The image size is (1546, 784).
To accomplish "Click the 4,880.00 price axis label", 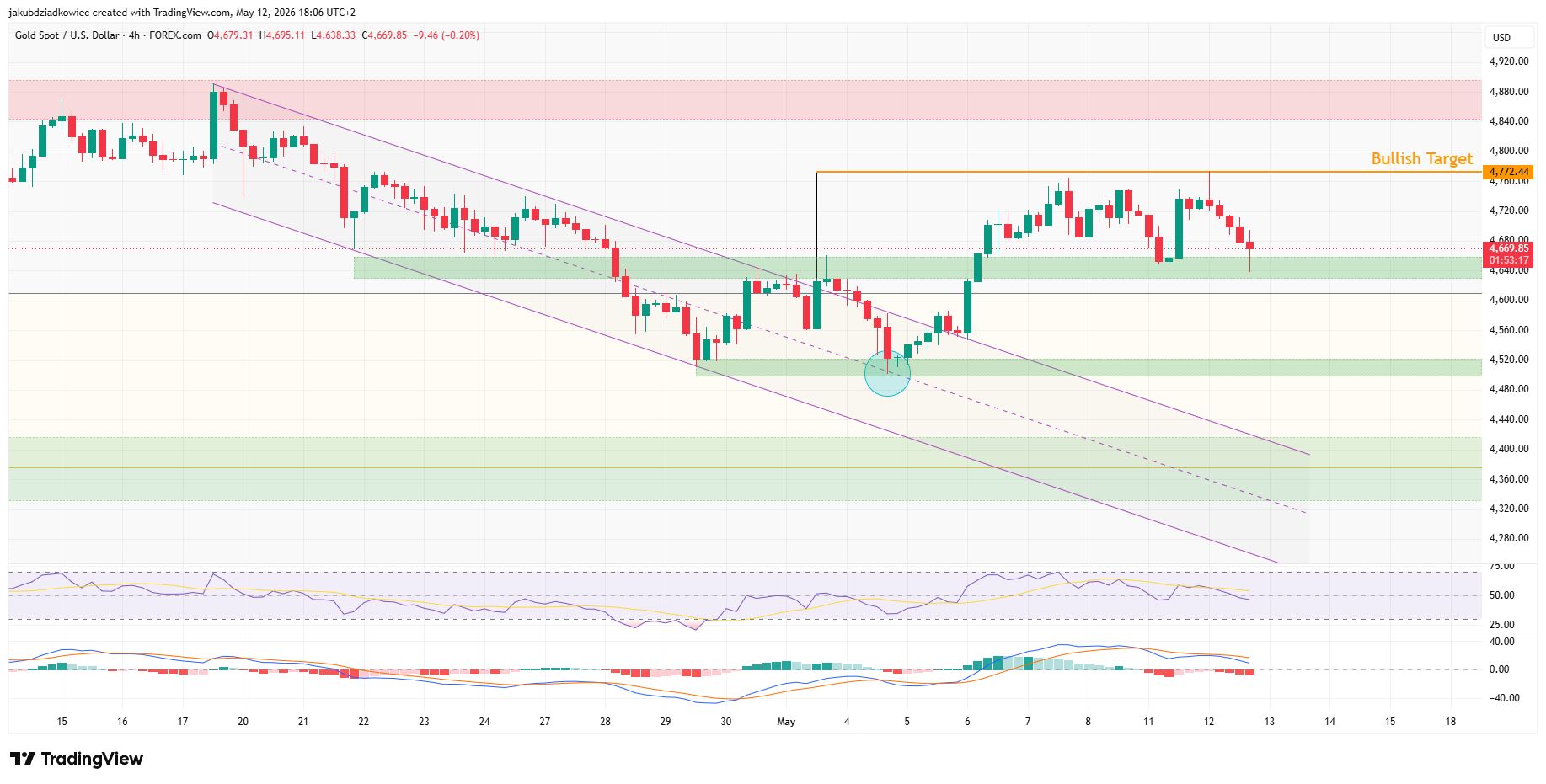I will (1508, 92).
